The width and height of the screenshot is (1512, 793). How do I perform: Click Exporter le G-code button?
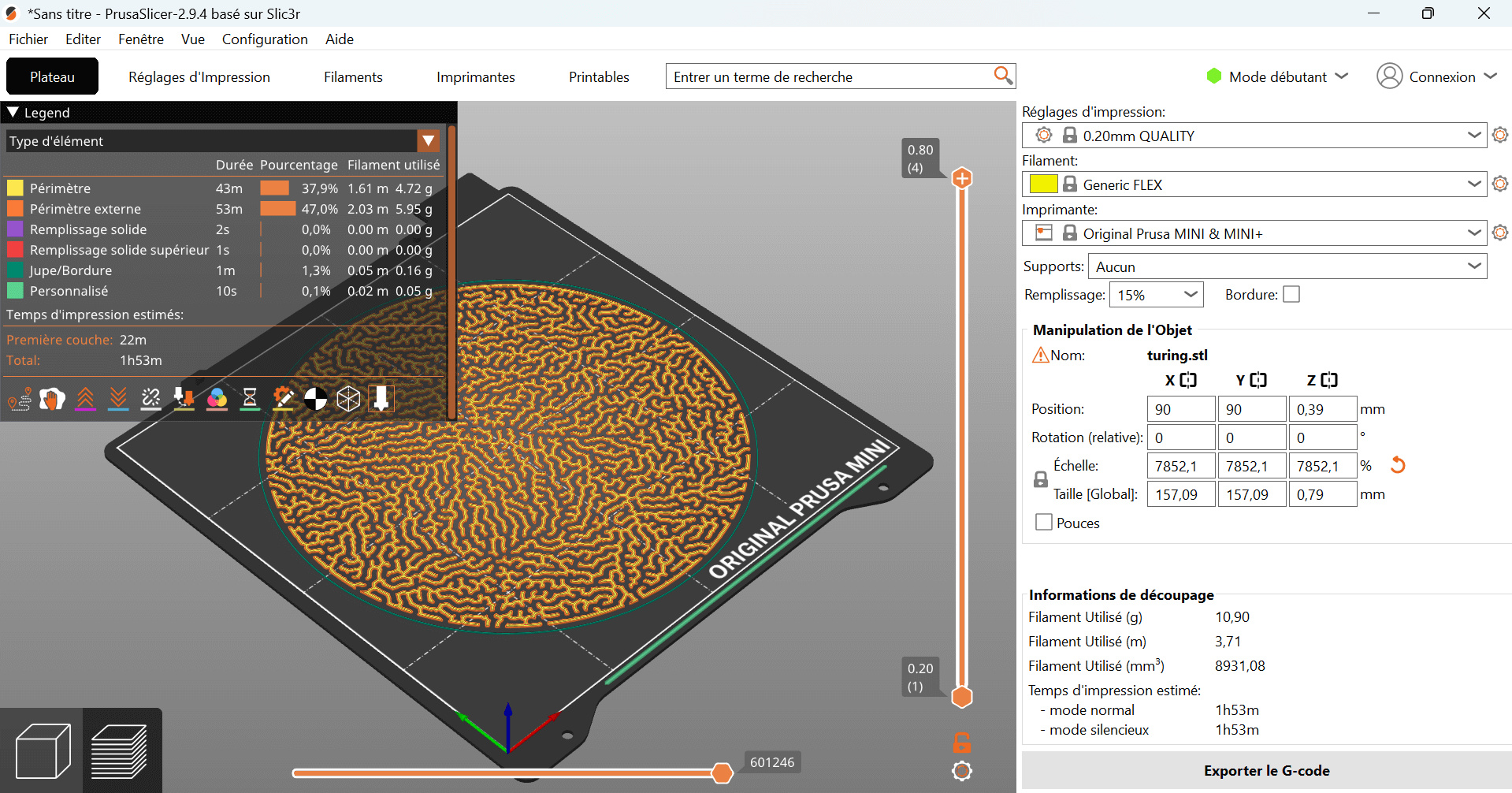click(x=1266, y=771)
